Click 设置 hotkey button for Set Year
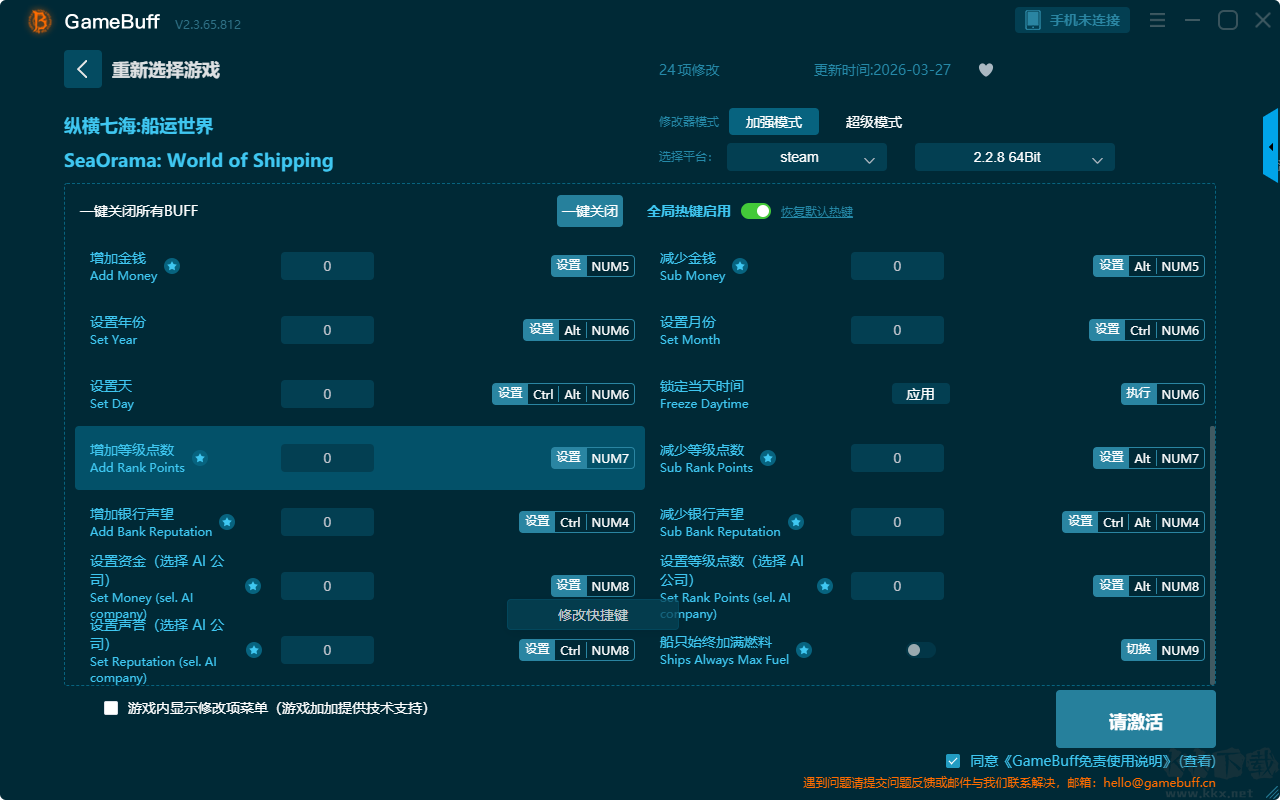This screenshot has width=1280, height=800. [541, 330]
